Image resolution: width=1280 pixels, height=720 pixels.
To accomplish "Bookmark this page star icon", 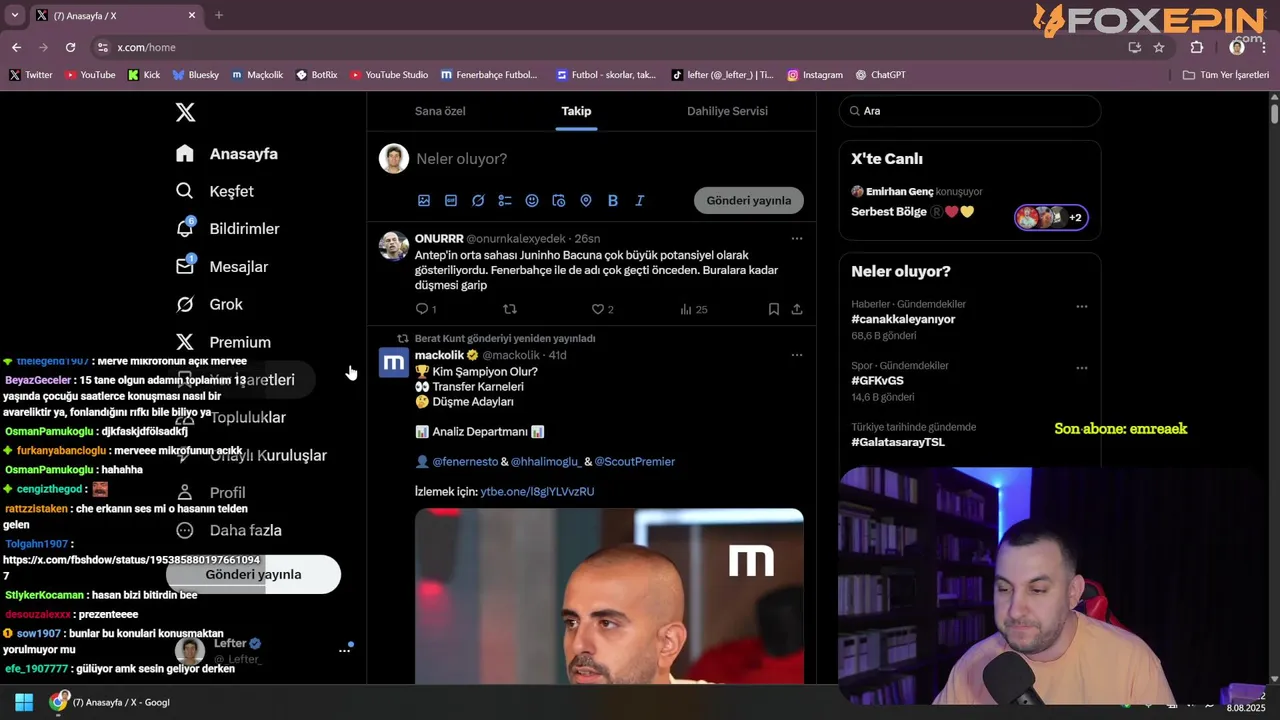I will (1159, 47).
